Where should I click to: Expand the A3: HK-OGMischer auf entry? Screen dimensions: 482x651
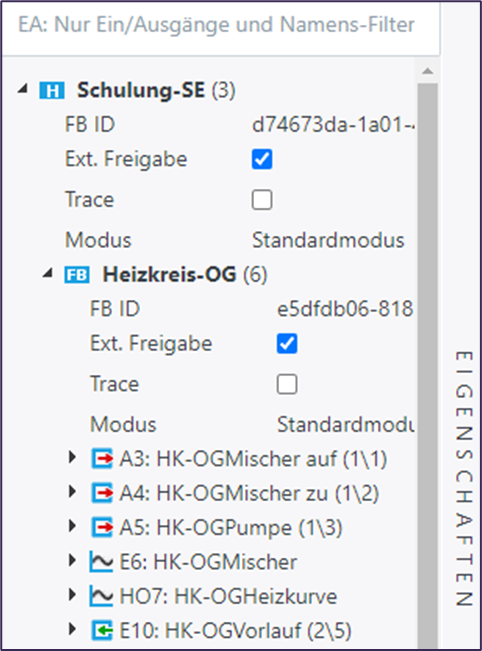[72, 458]
